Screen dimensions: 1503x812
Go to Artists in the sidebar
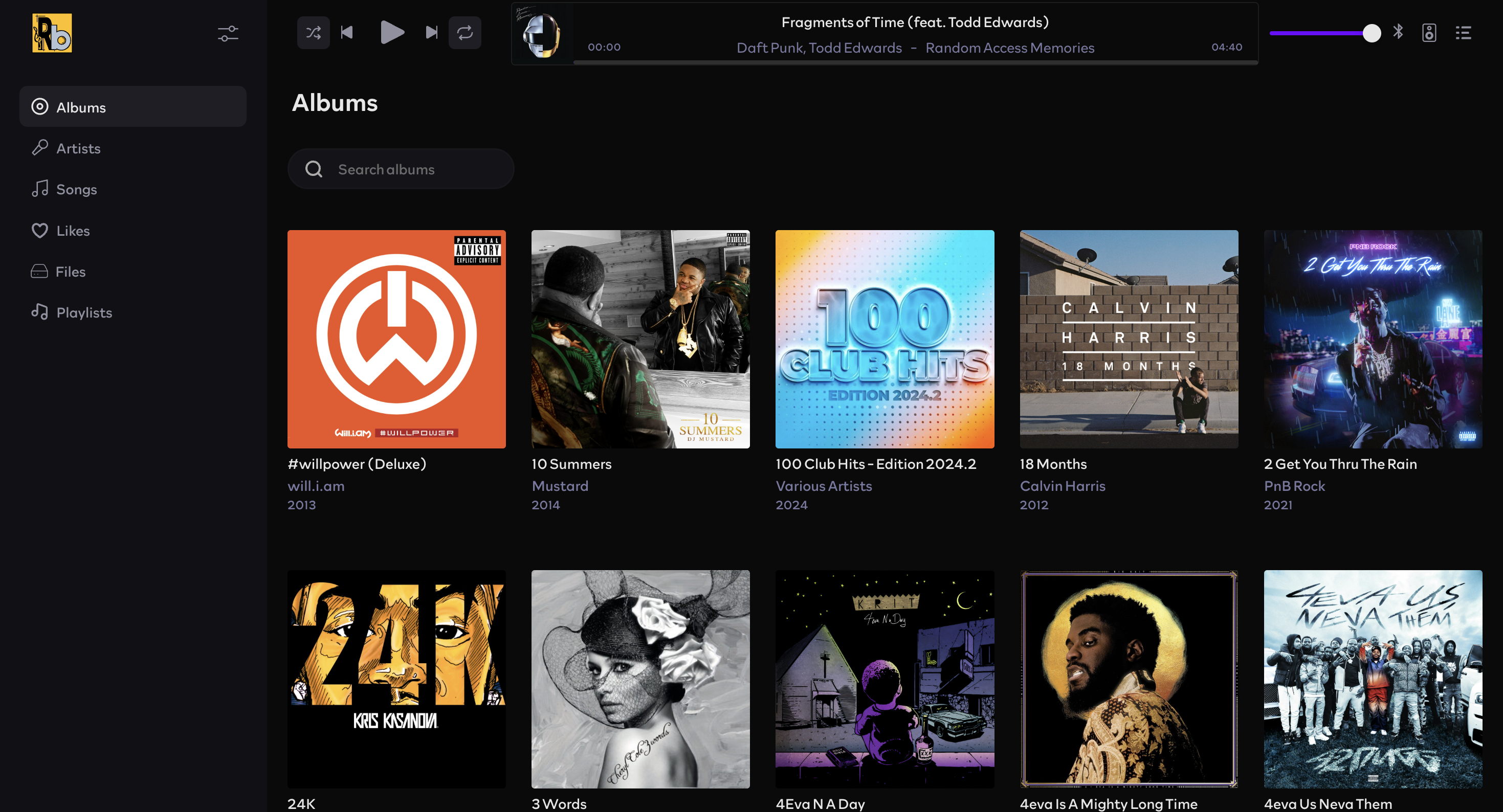[x=133, y=148]
